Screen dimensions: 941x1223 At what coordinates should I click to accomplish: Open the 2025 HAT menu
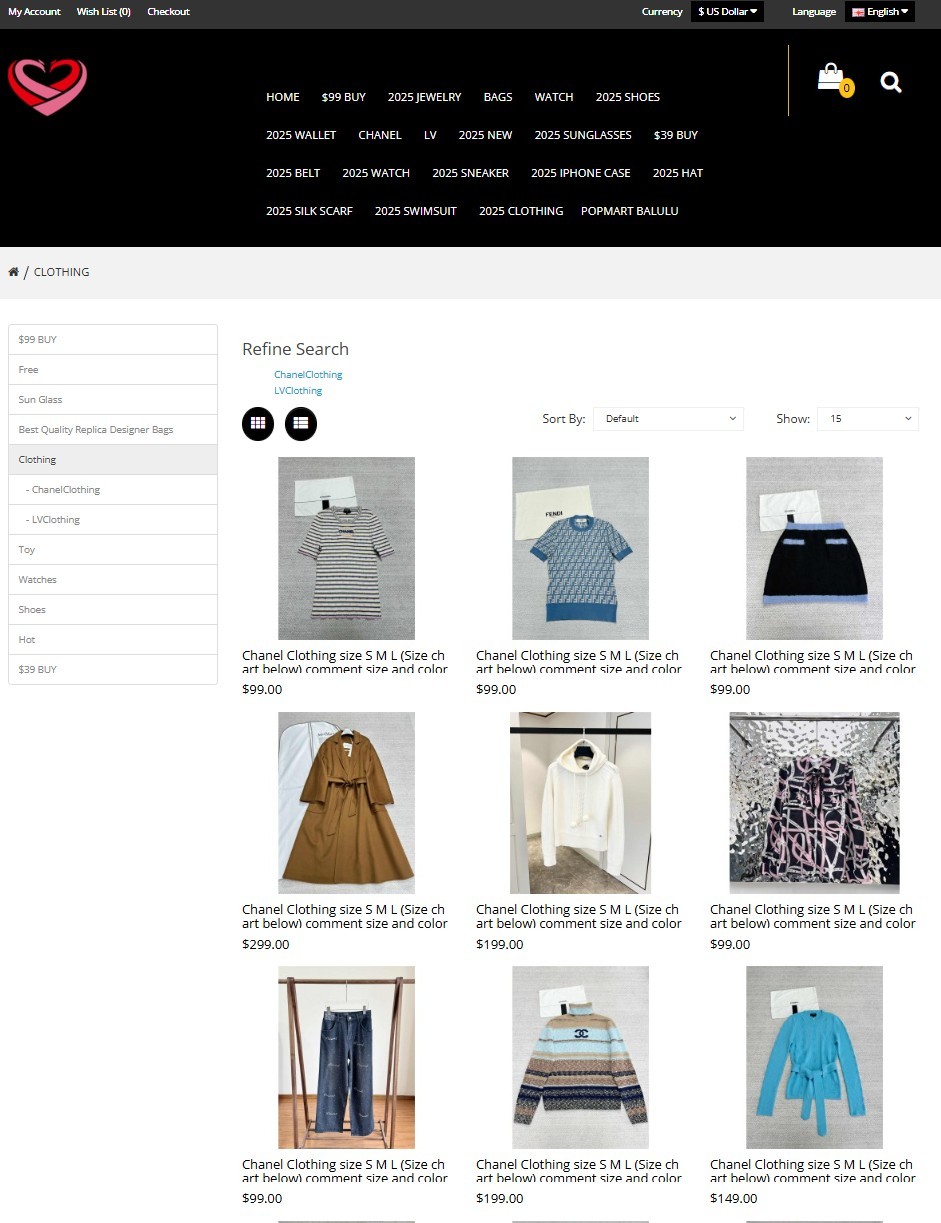tap(678, 173)
